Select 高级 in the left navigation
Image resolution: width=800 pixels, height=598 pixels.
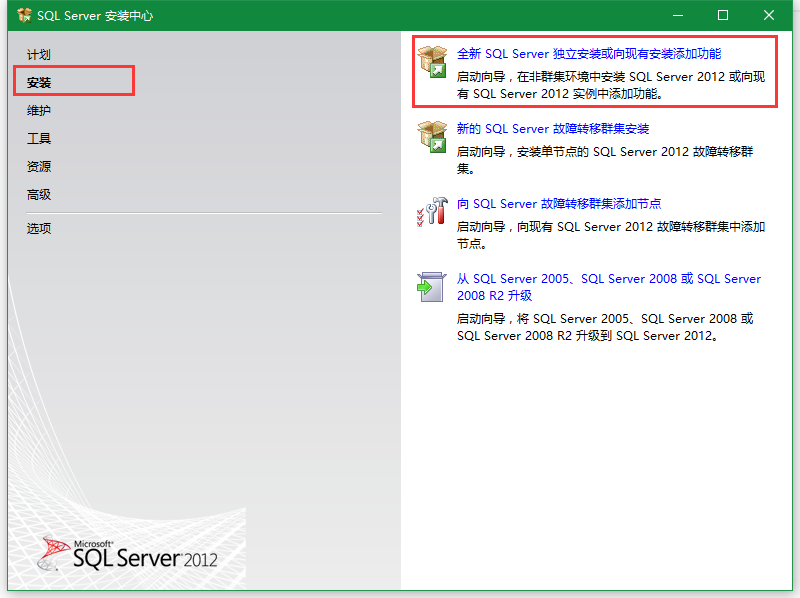coord(39,195)
